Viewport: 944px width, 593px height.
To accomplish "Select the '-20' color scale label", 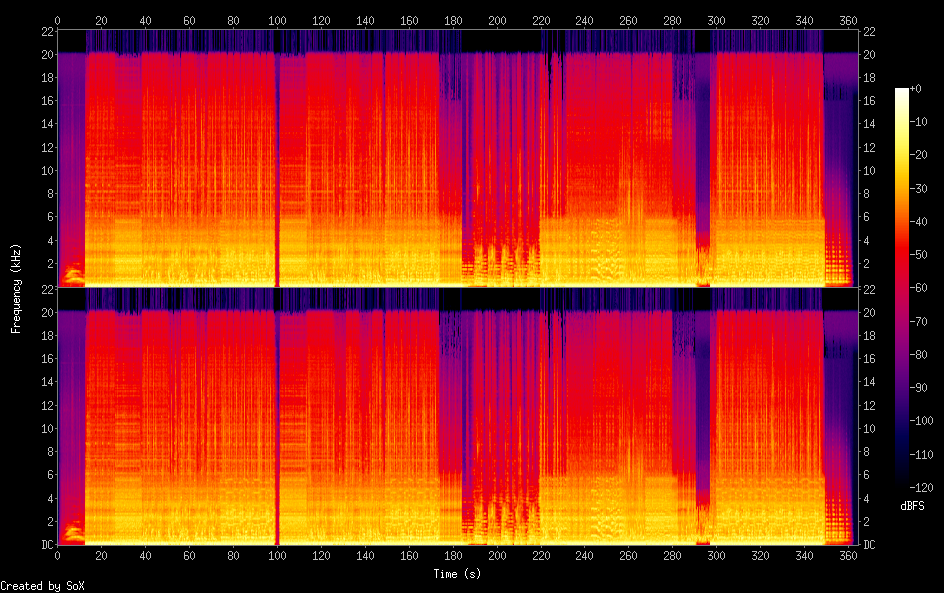I will [918, 155].
